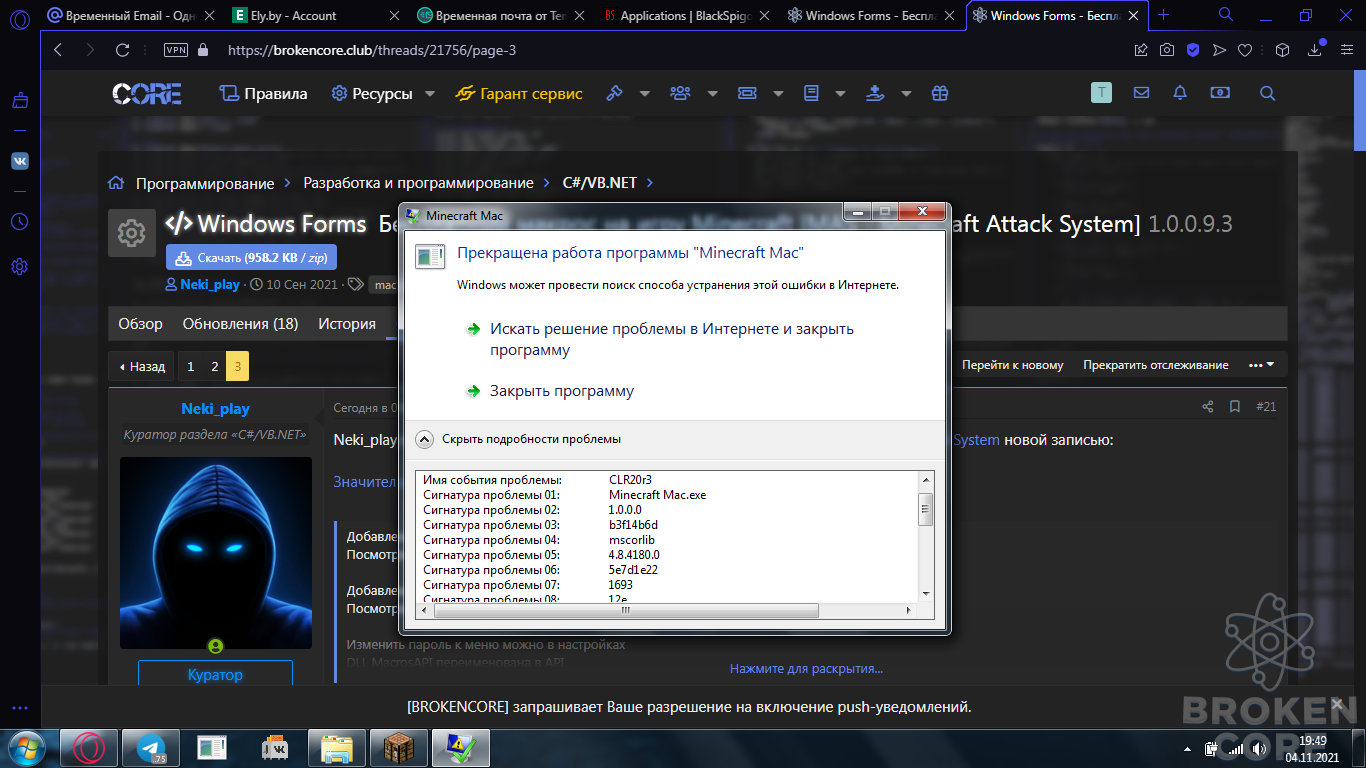Open the Telegram icon in the taskbar
1366x768 pixels.
[152, 747]
